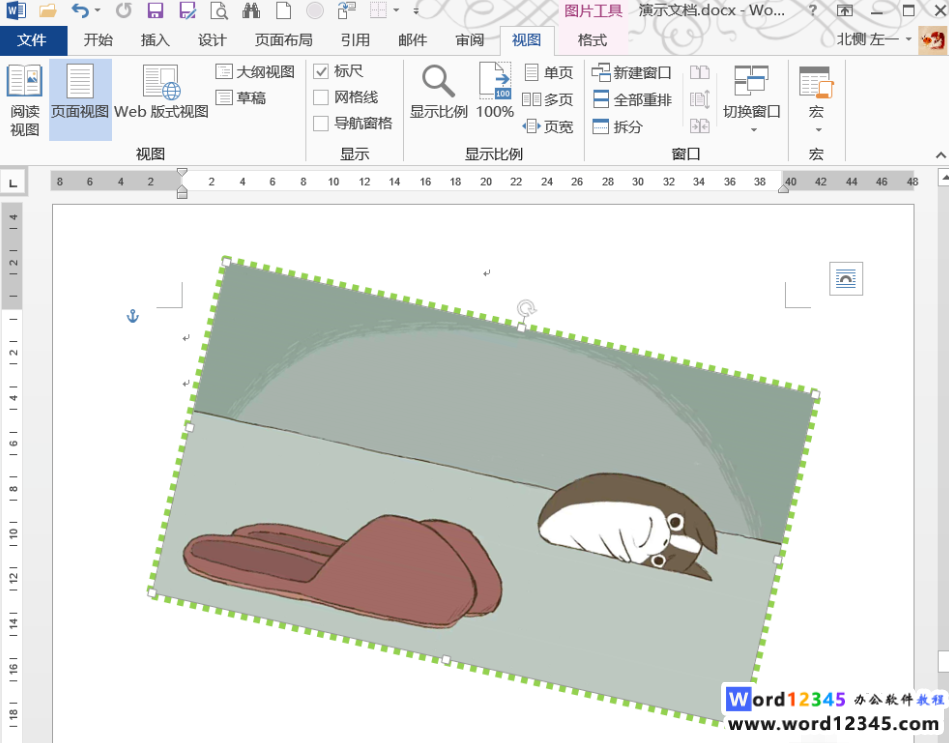This screenshot has width=949, height=743.
Task: Click the touch/mouse mode circle icon
Action: [315, 10]
